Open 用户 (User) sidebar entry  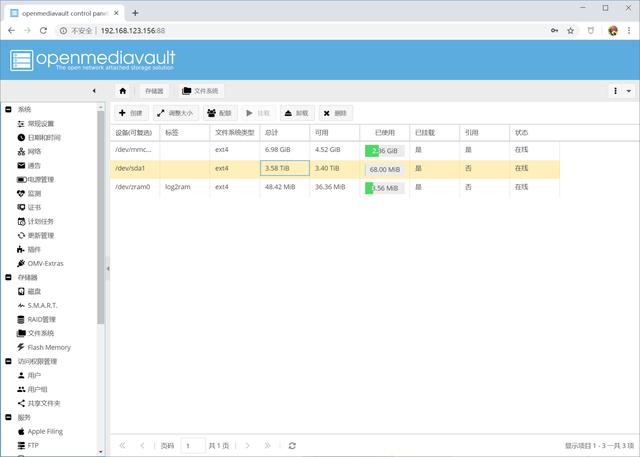(x=29, y=375)
